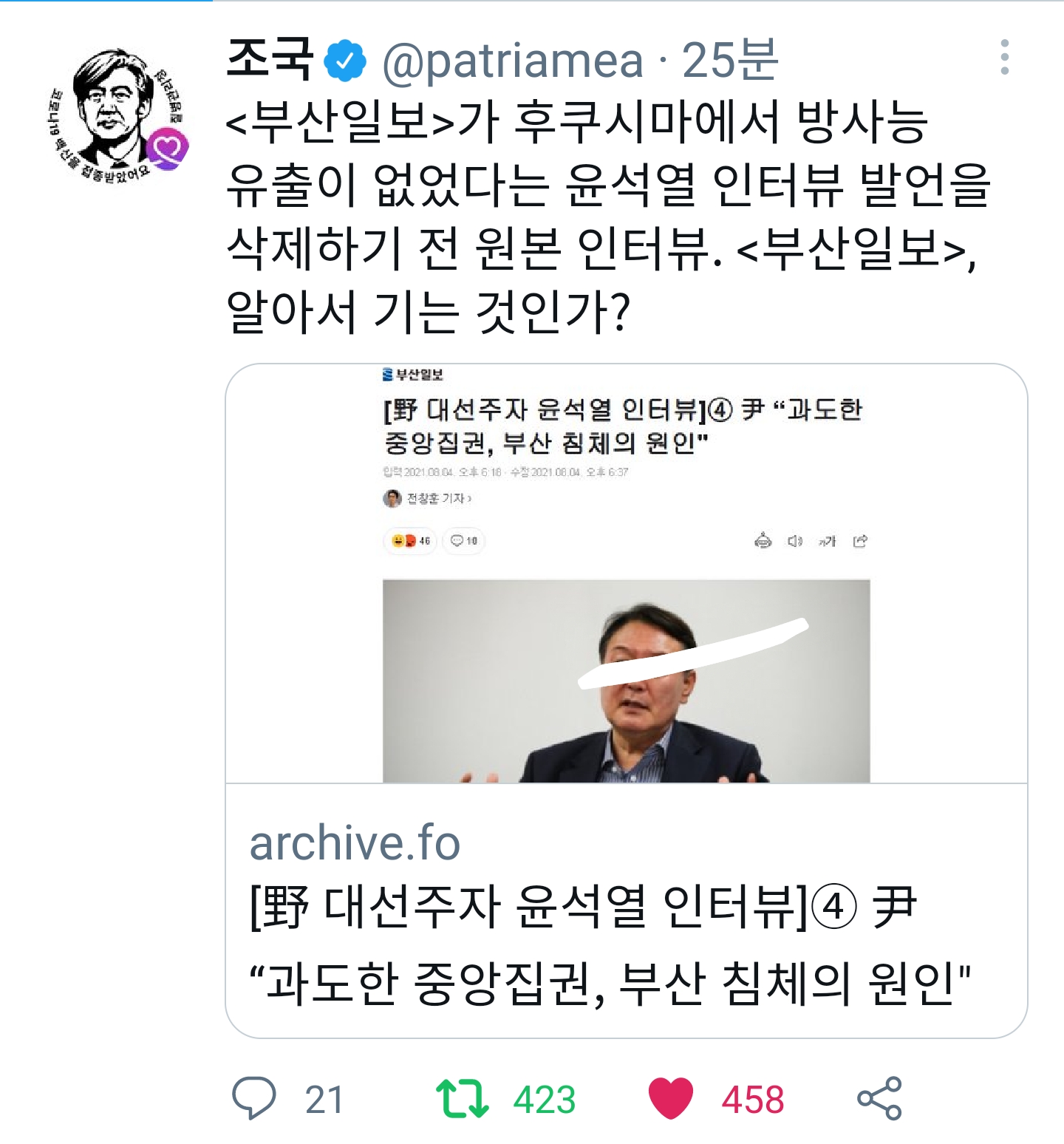
Task: Click the interview photo in preview card
Action: click(x=626, y=681)
